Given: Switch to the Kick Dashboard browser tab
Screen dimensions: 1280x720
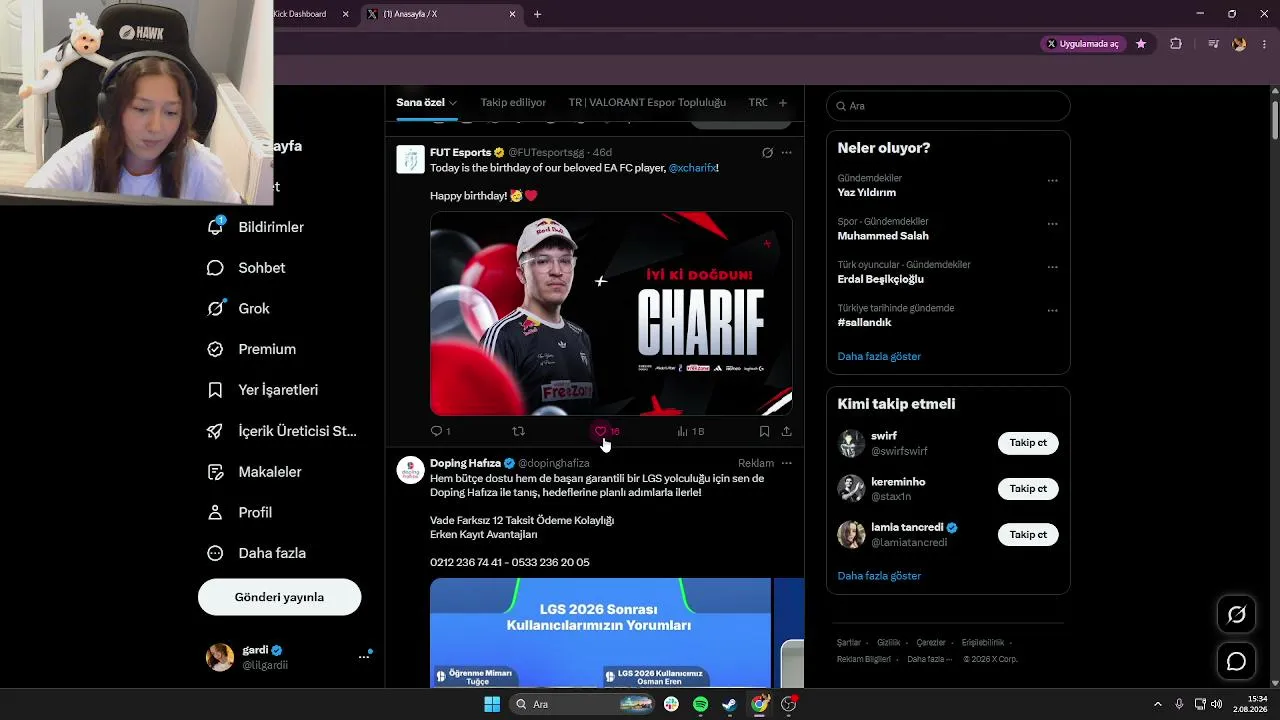Looking at the screenshot, I should [x=300, y=14].
